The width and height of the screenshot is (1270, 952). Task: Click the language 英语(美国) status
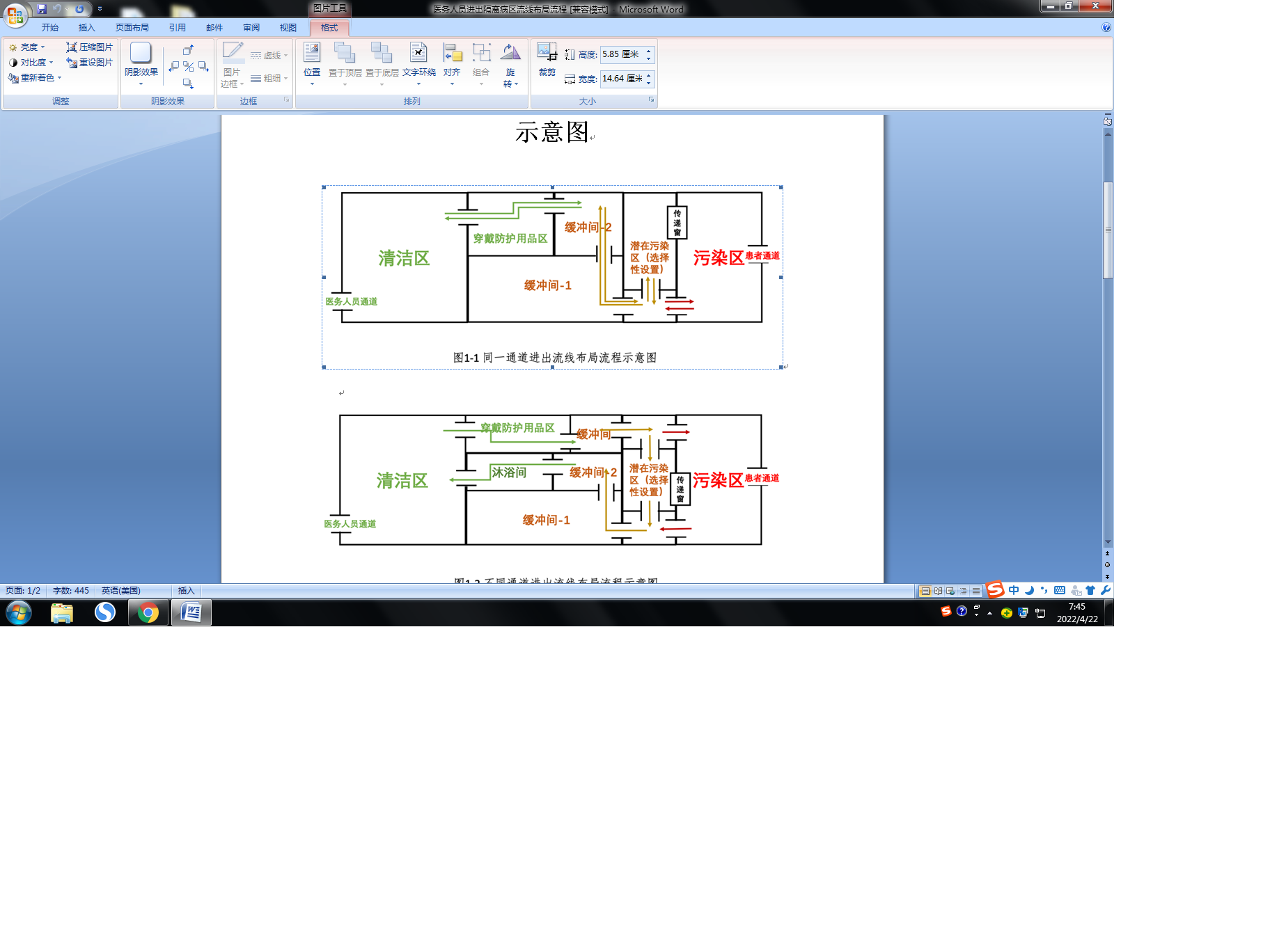121,591
